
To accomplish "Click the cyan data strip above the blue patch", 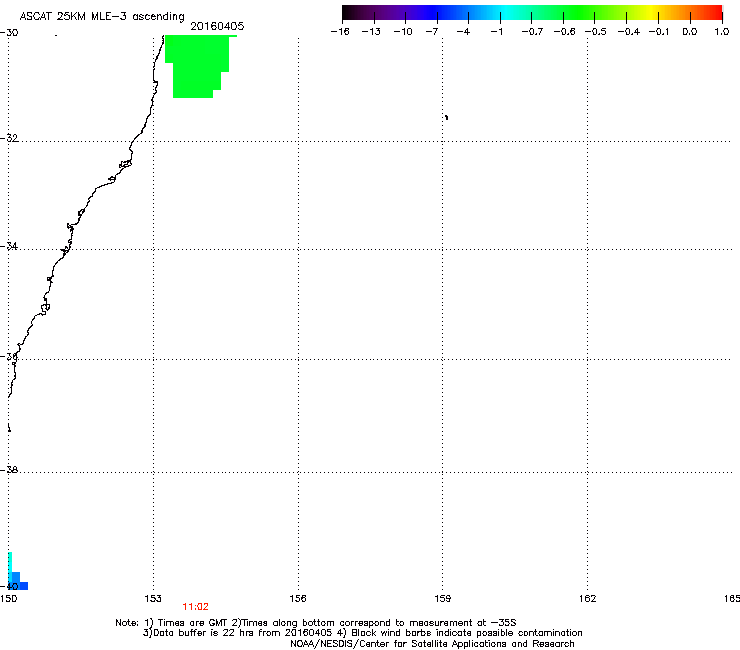I will 10,562.
